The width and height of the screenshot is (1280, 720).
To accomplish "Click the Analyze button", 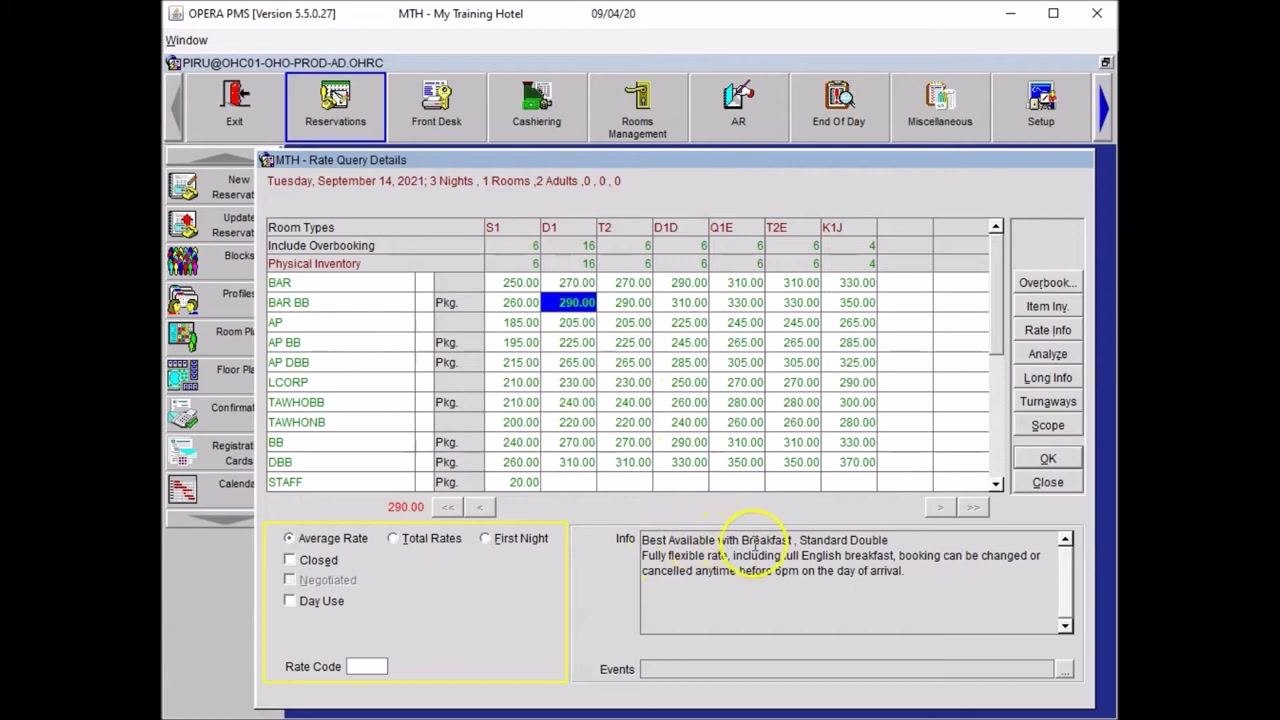I will coord(1048,354).
